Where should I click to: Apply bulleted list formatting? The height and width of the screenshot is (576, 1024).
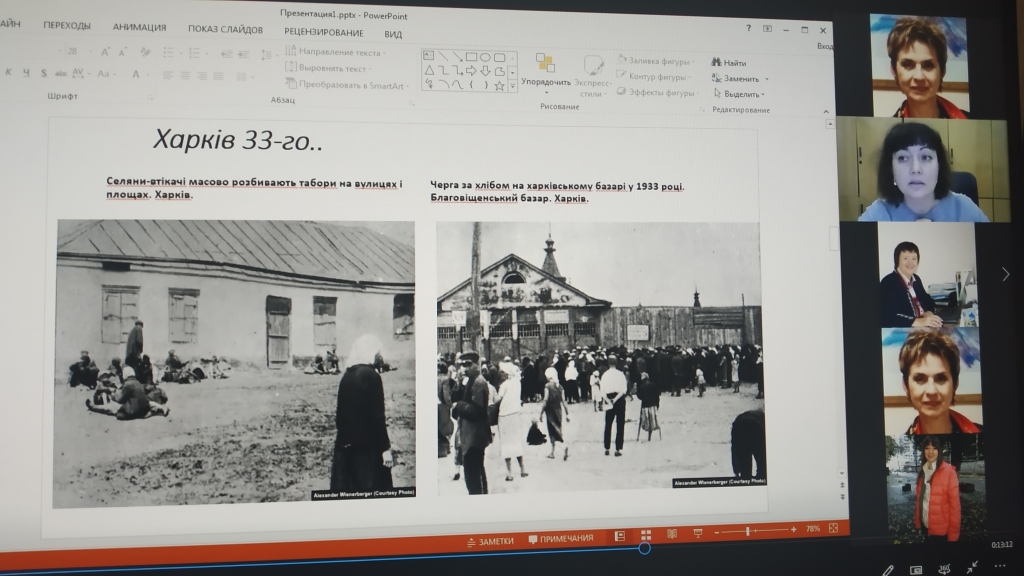[169, 53]
